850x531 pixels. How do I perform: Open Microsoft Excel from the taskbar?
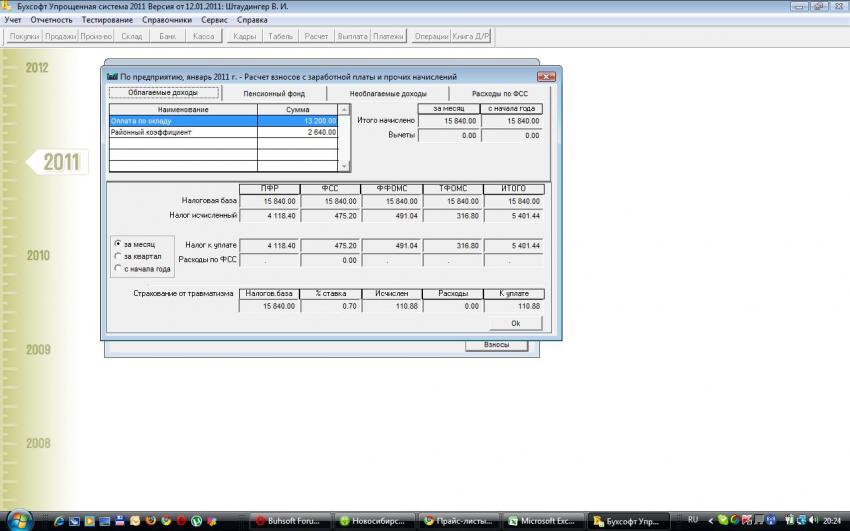coord(540,521)
